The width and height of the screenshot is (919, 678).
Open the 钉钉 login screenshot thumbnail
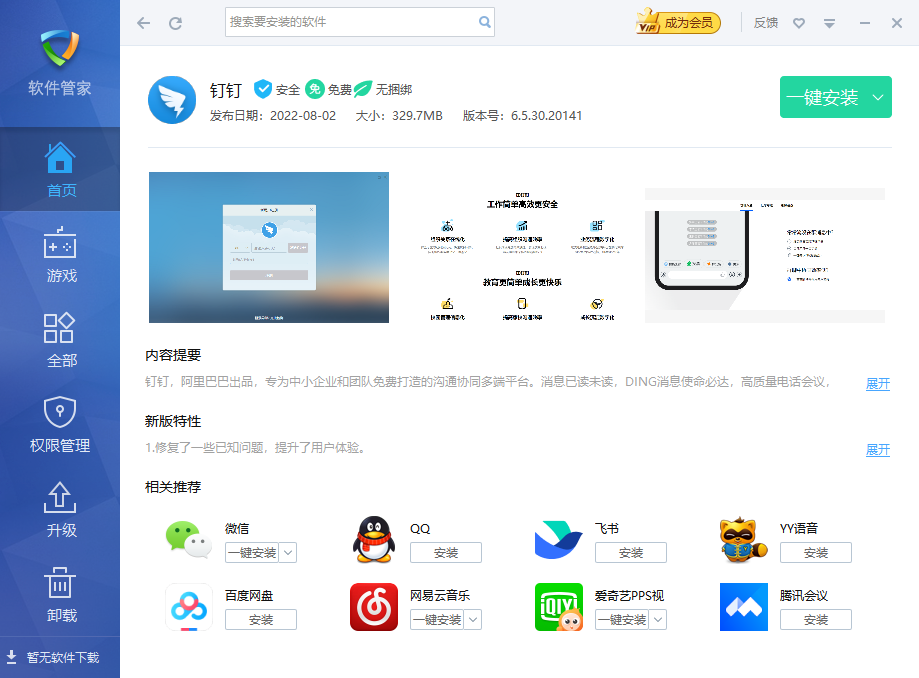[269, 247]
